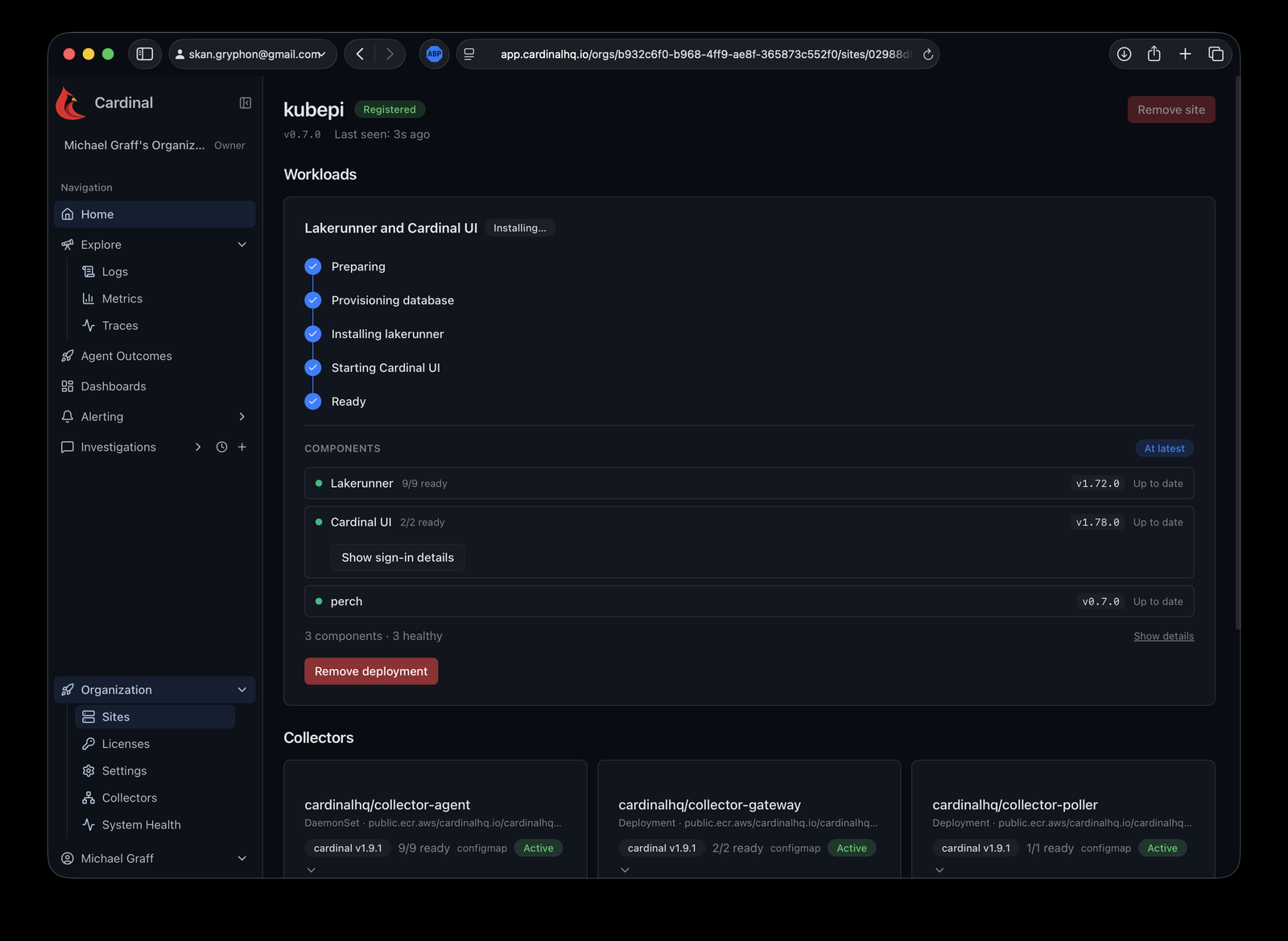Viewport: 1288px width, 941px height.
Task: Click the Remove deployment button
Action: click(x=371, y=671)
